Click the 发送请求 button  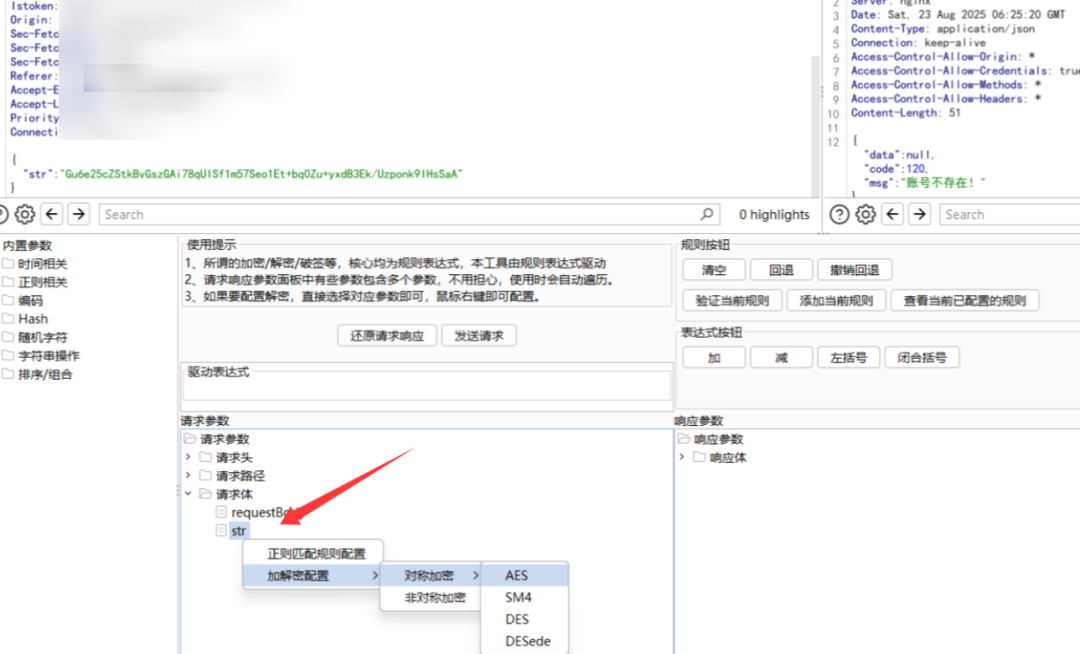pyautogui.click(x=478, y=335)
